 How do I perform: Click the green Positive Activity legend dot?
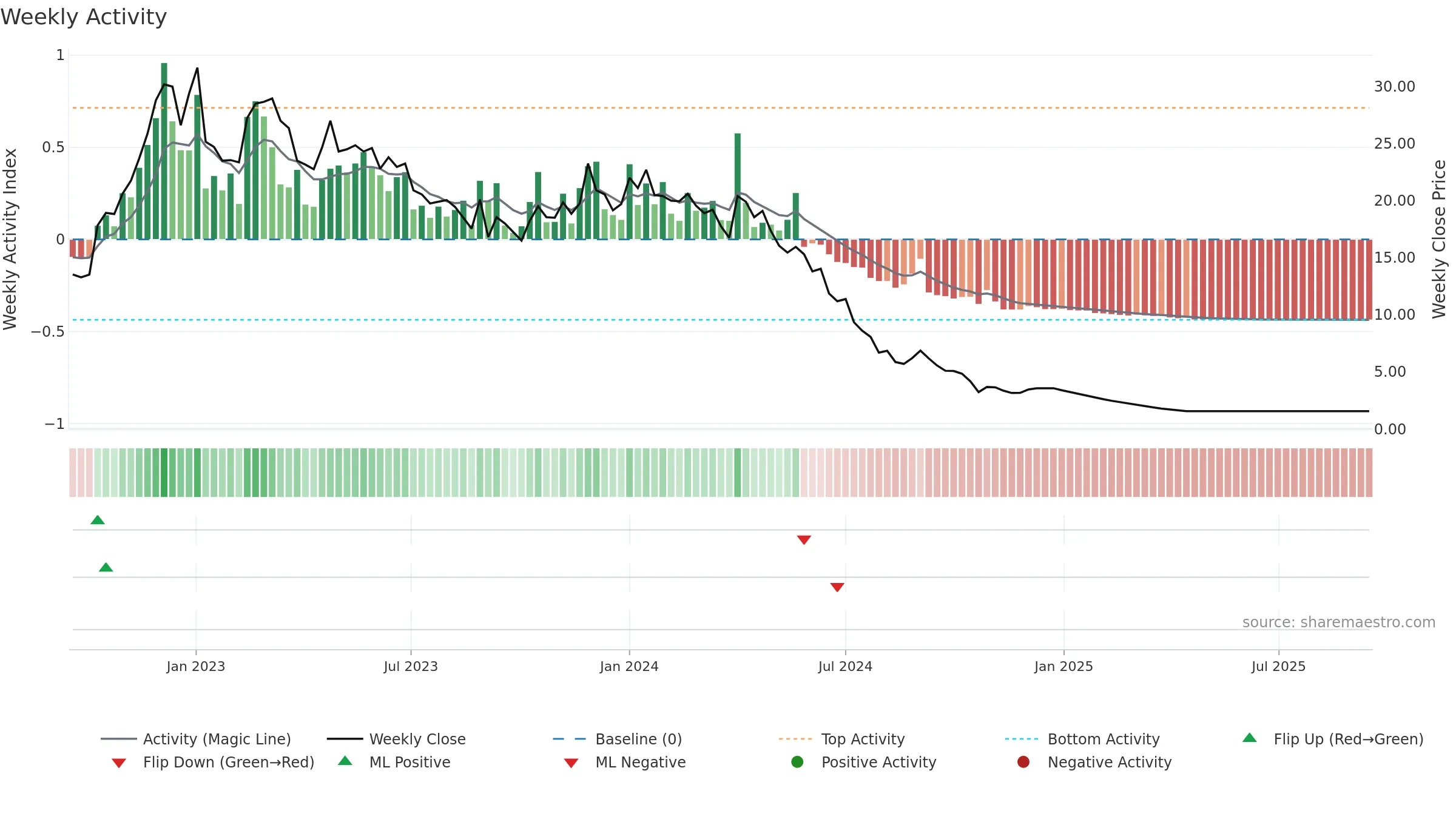pyautogui.click(x=797, y=761)
